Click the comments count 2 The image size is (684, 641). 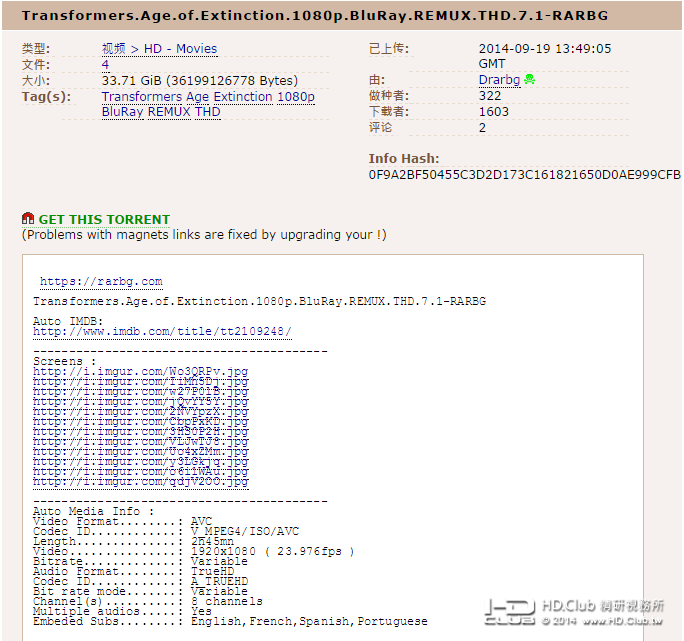point(482,127)
